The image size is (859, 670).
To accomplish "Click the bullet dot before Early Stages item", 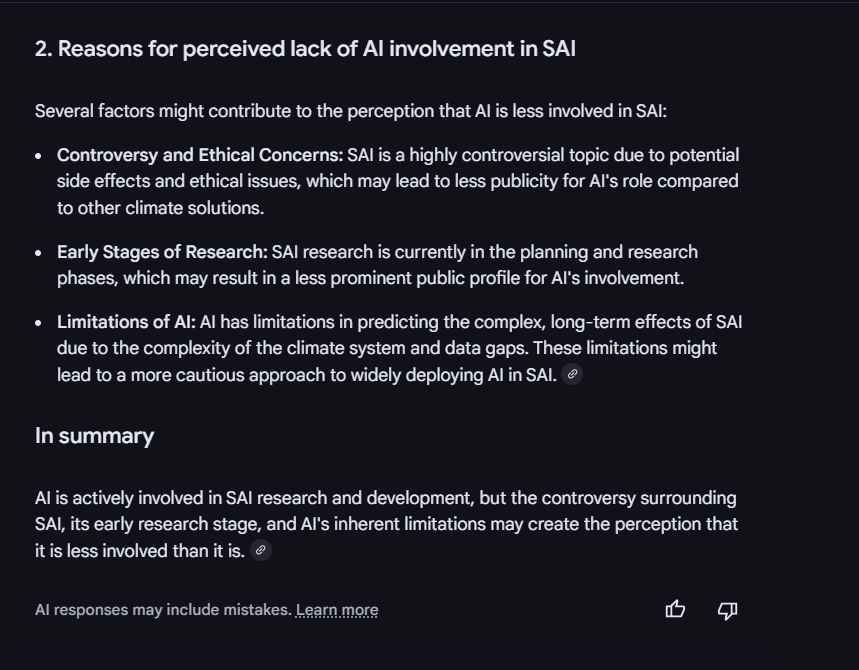I will point(38,253).
